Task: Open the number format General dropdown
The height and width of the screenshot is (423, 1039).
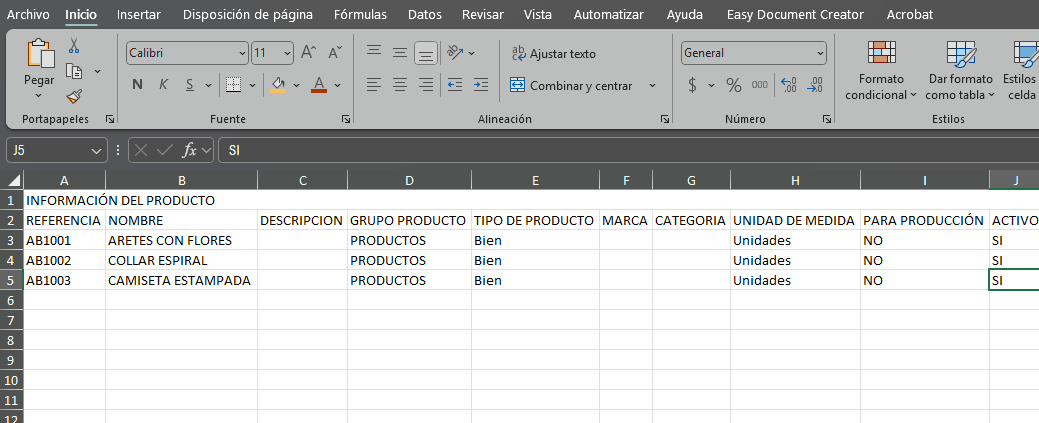Action: pos(820,53)
